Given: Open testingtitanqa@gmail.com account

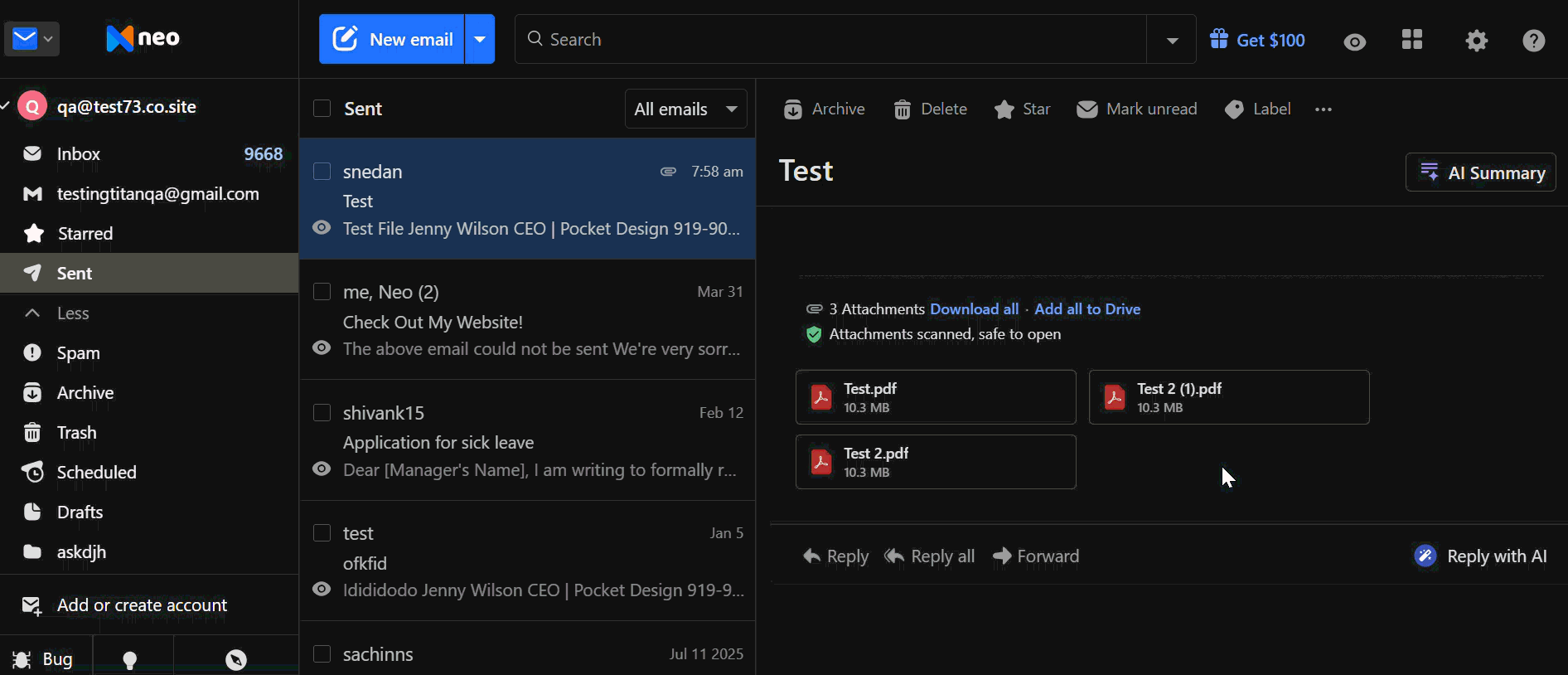Looking at the screenshot, I should click(x=149, y=194).
